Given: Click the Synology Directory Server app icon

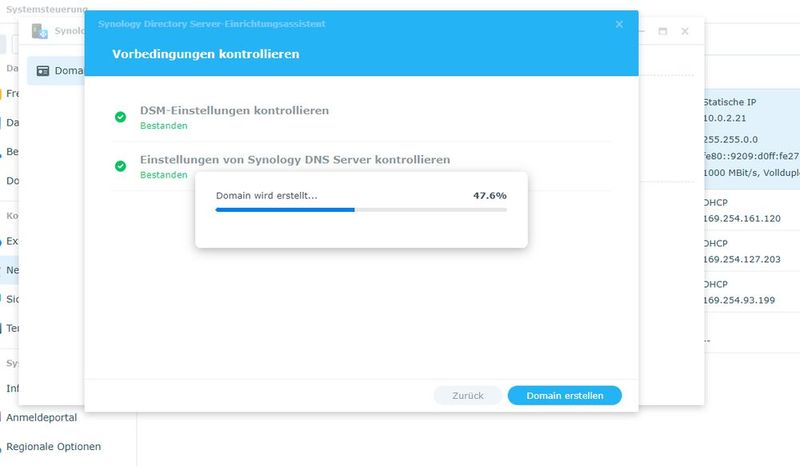Looking at the screenshot, I should (x=39, y=31).
